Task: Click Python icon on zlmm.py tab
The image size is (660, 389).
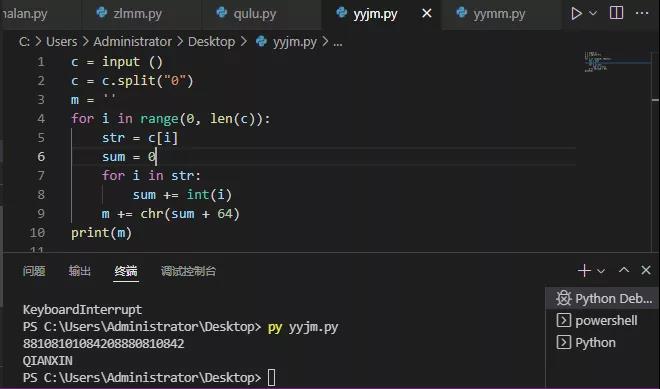Action: click(101, 12)
